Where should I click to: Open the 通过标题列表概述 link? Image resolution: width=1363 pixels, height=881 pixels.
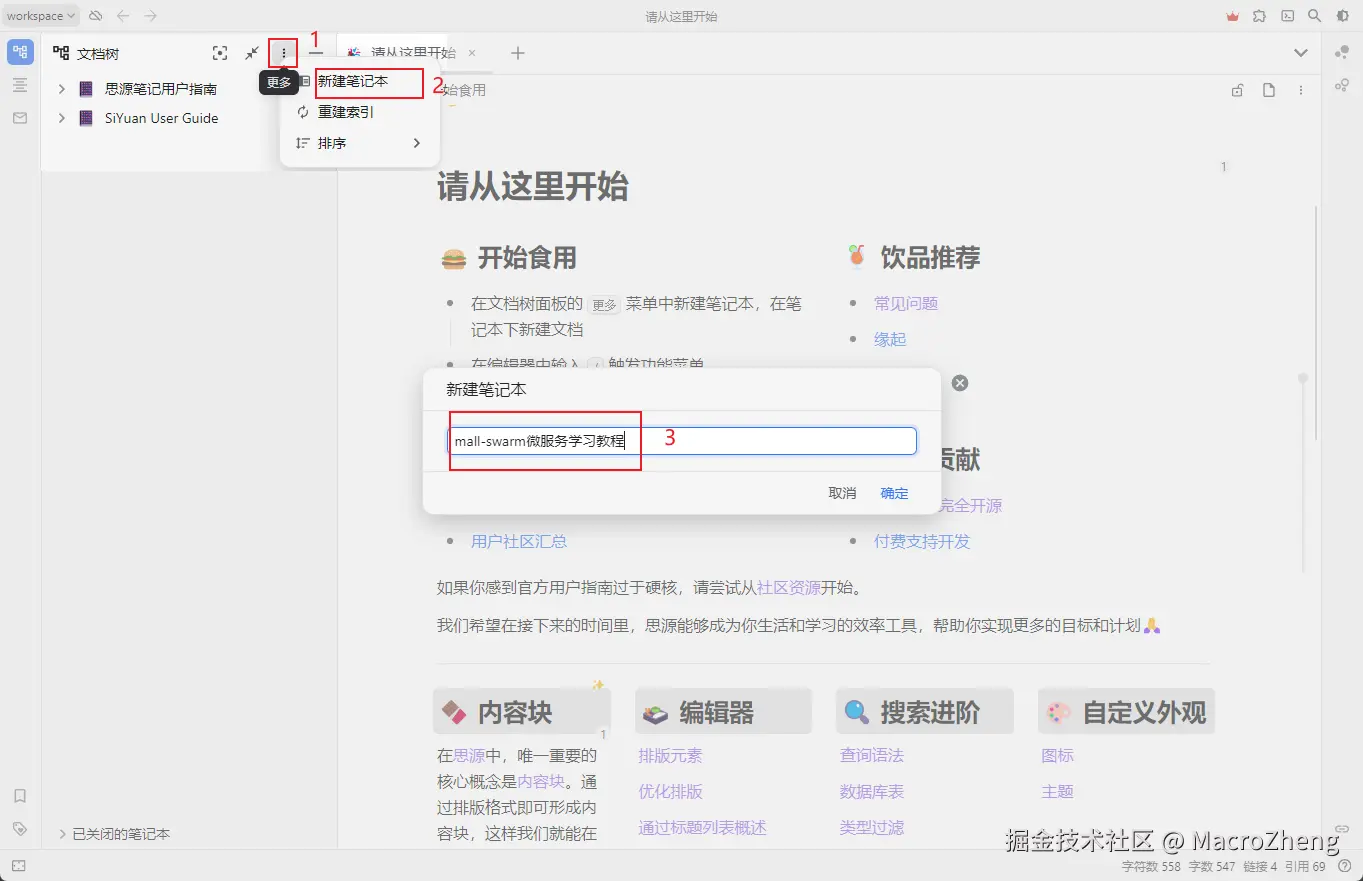tap(702, 827)
